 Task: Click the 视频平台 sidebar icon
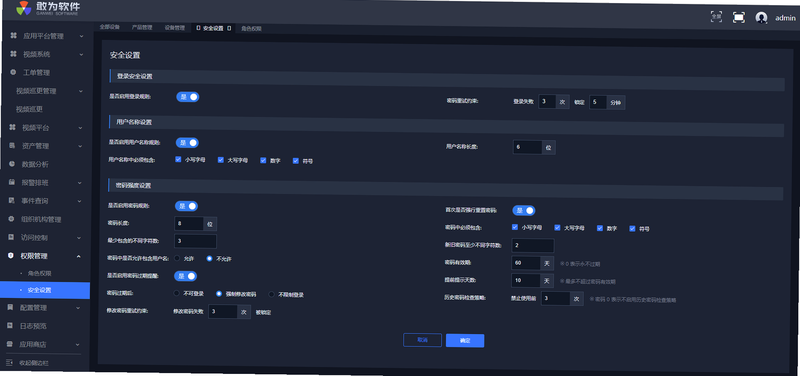(x=13, y=127)
